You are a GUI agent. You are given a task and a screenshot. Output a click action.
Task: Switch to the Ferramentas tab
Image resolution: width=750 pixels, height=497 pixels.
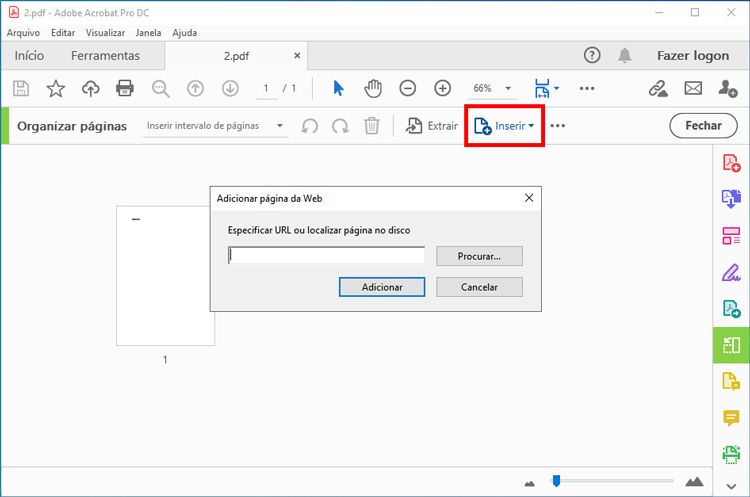tap(105, 55)
